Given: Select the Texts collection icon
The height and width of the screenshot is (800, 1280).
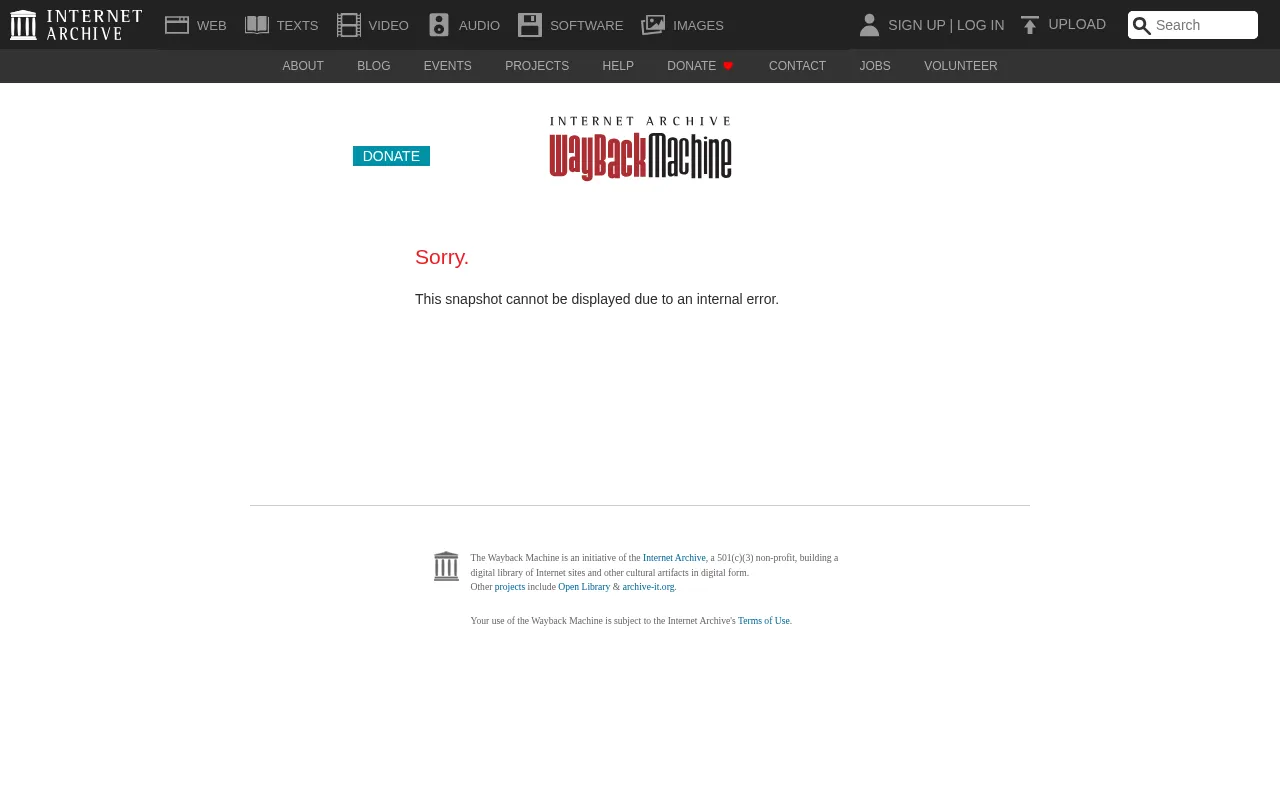Looking at the screenshot, I should pos(257,25).
